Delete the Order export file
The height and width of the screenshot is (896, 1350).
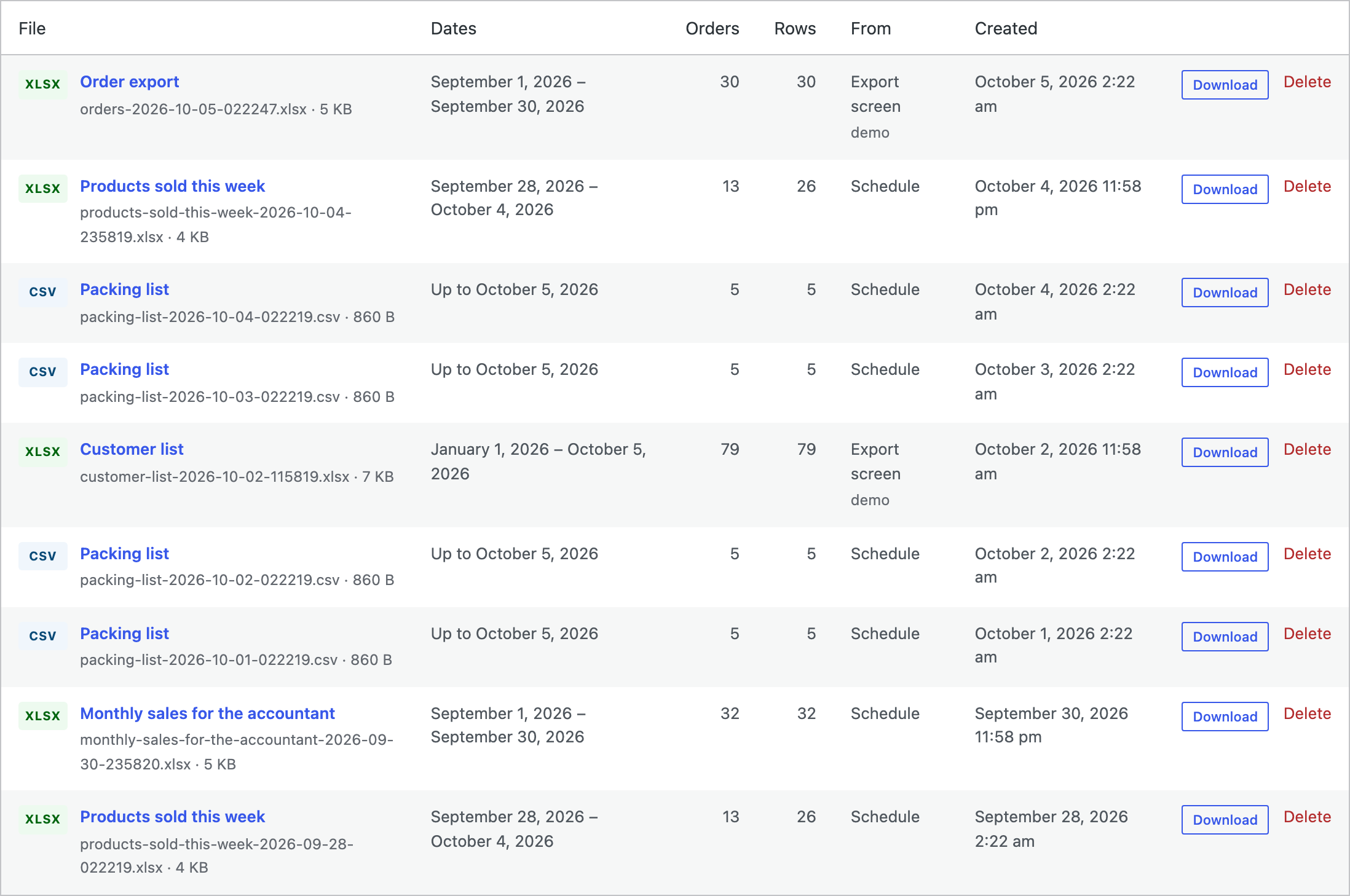tap(1307, 82)
